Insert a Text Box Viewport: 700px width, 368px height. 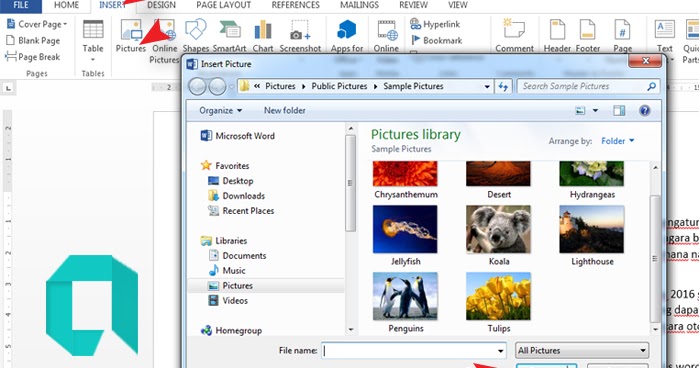click(665, 36)
